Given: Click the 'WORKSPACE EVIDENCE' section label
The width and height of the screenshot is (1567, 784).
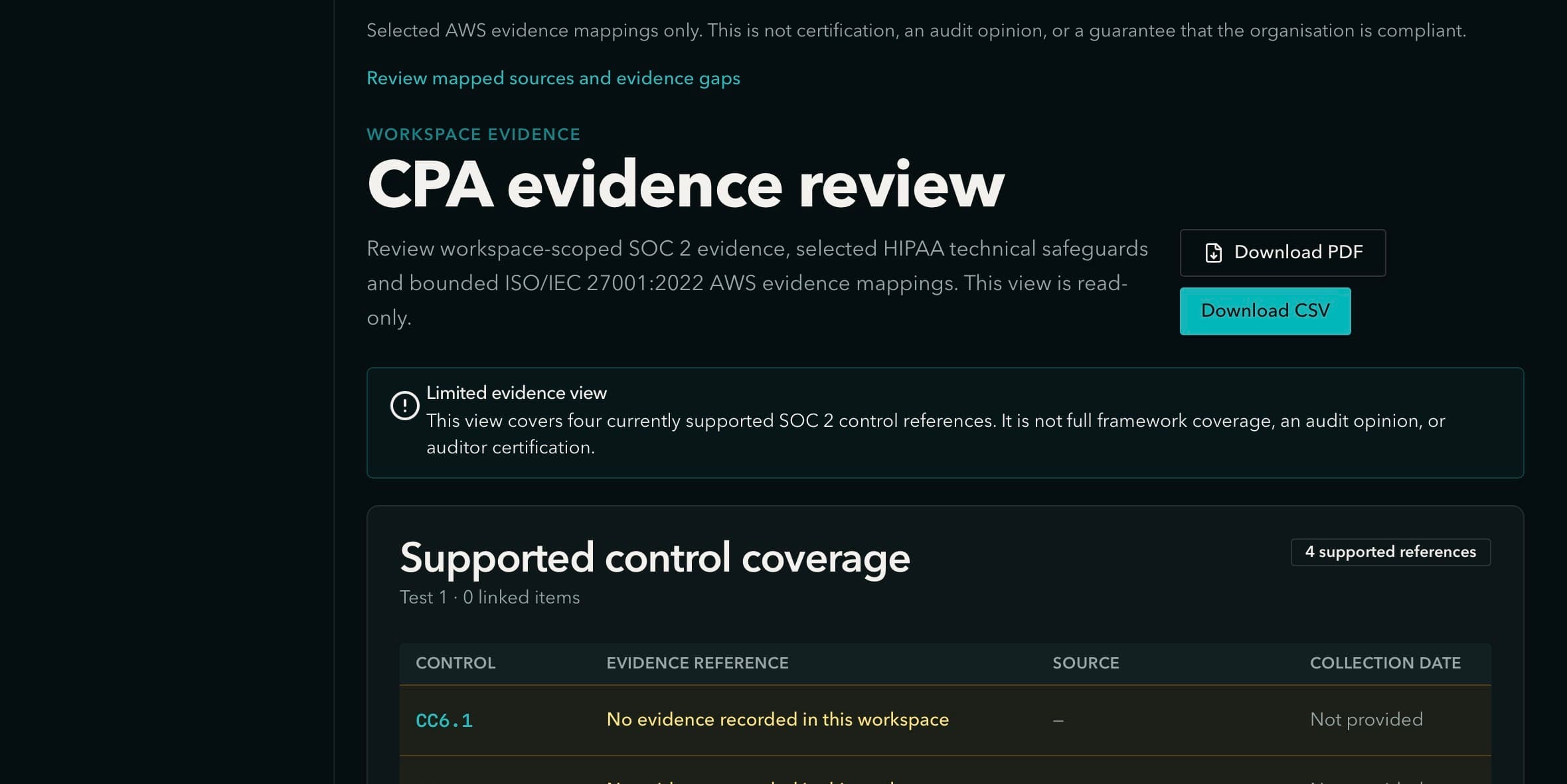Looking at the screenshot, I should [x=473, y=135].
